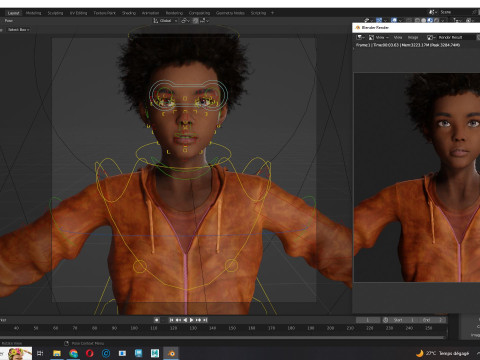
Task: Open the UV Editing workspace tab
Action: coord(78,13)
